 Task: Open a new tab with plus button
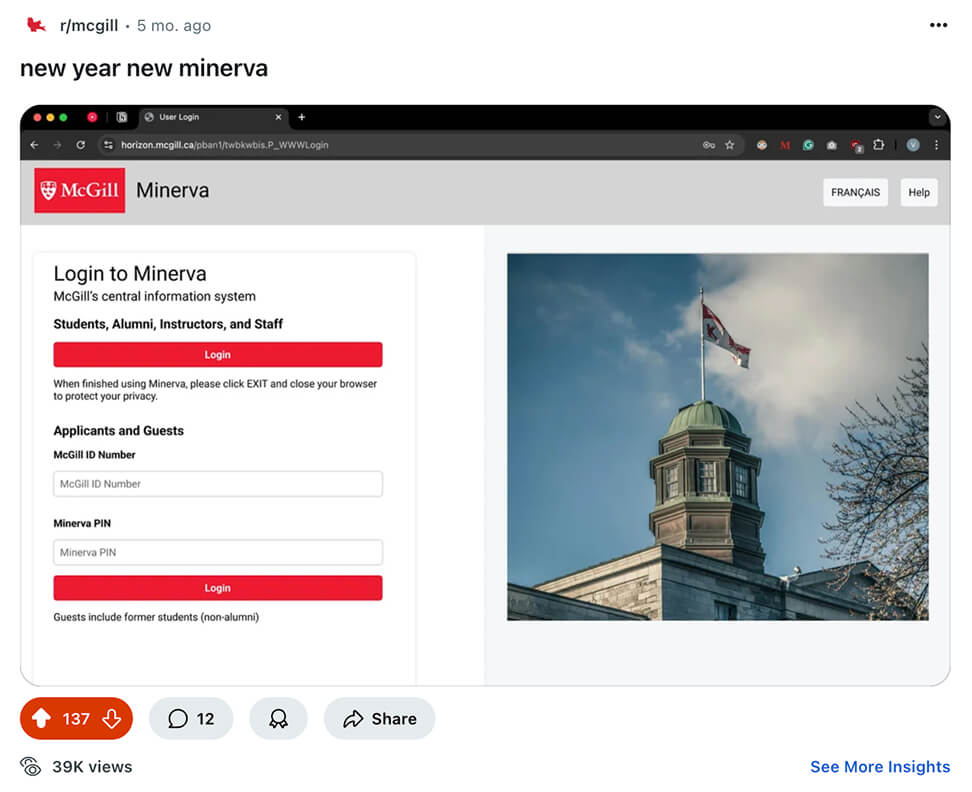point(301,117)
